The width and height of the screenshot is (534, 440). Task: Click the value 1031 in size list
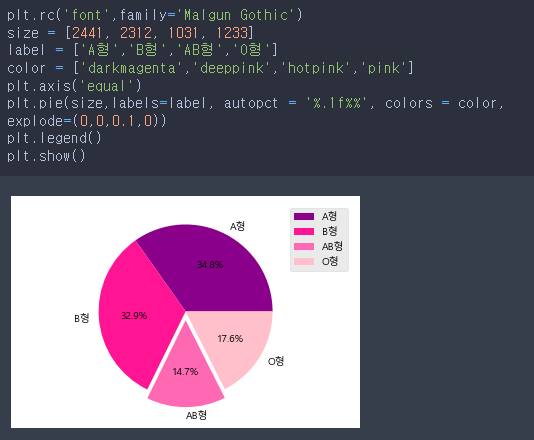click(183, 33)
